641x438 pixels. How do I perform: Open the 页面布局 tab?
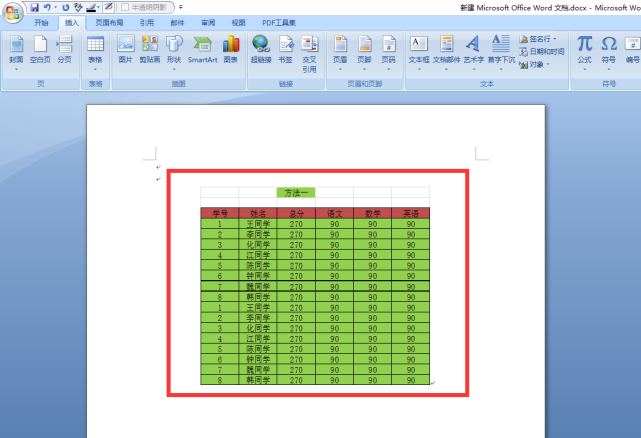pos(109,23)
